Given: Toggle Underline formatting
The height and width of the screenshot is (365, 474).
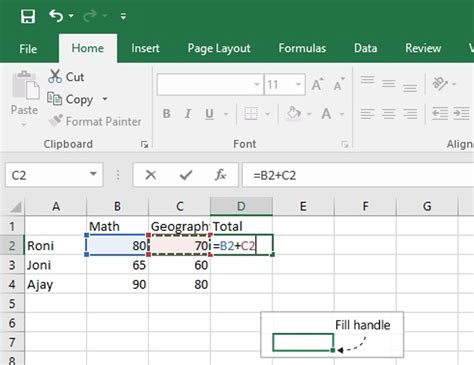Looking at the screenshot, I should click(209, 114).
